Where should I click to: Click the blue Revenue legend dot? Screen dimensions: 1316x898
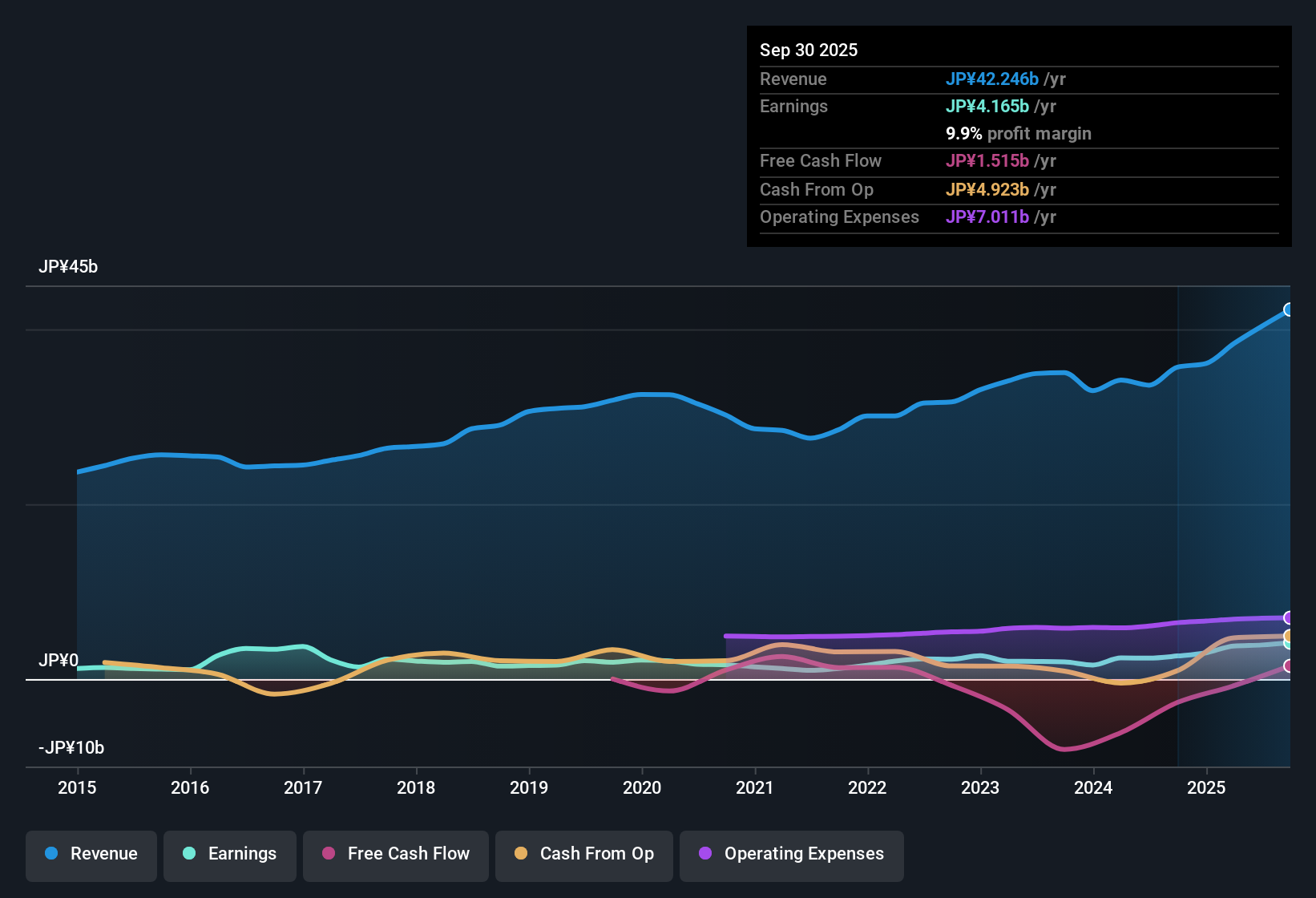click(50, 854)
